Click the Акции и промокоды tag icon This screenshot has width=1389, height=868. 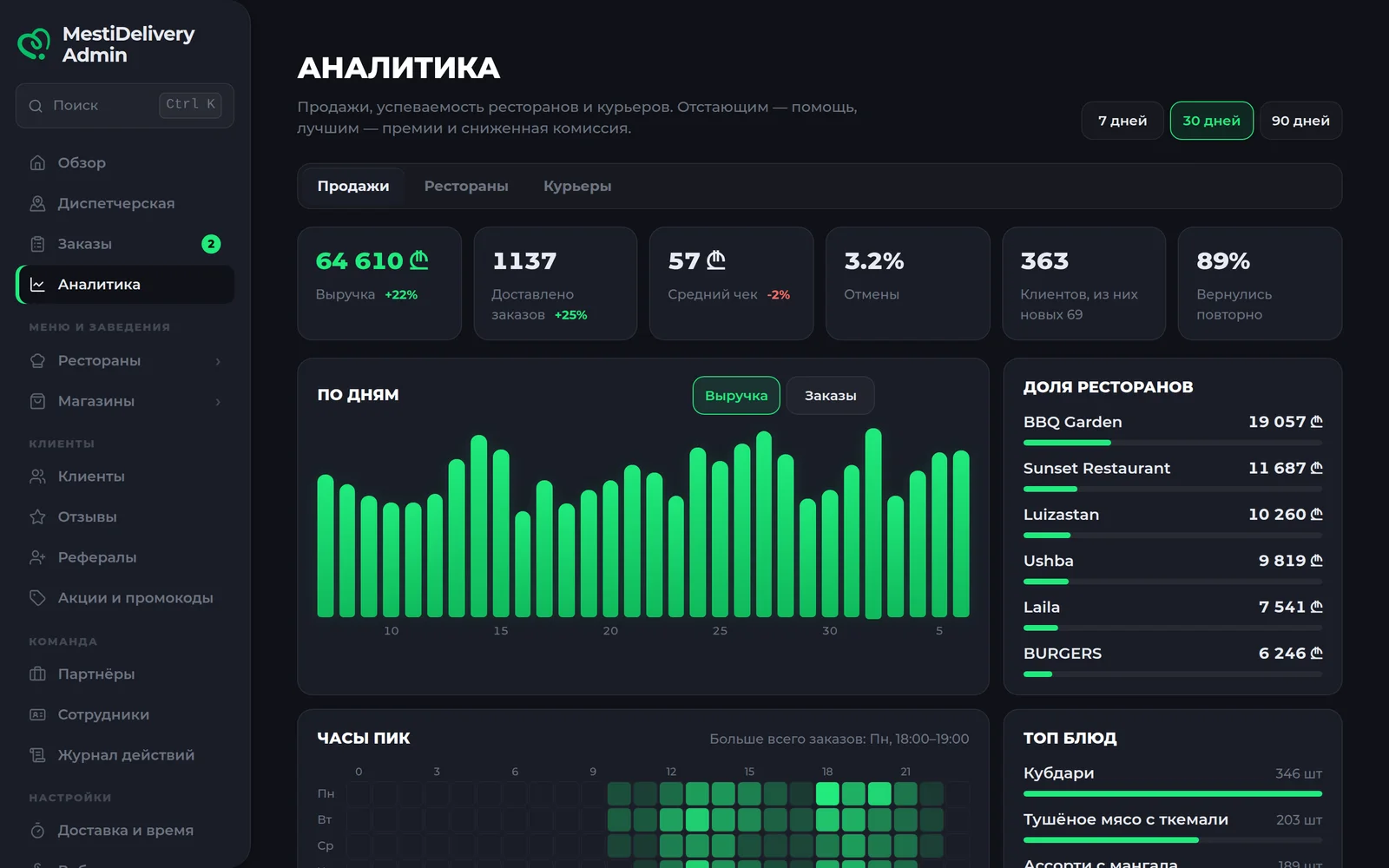[x=37, y=598]
